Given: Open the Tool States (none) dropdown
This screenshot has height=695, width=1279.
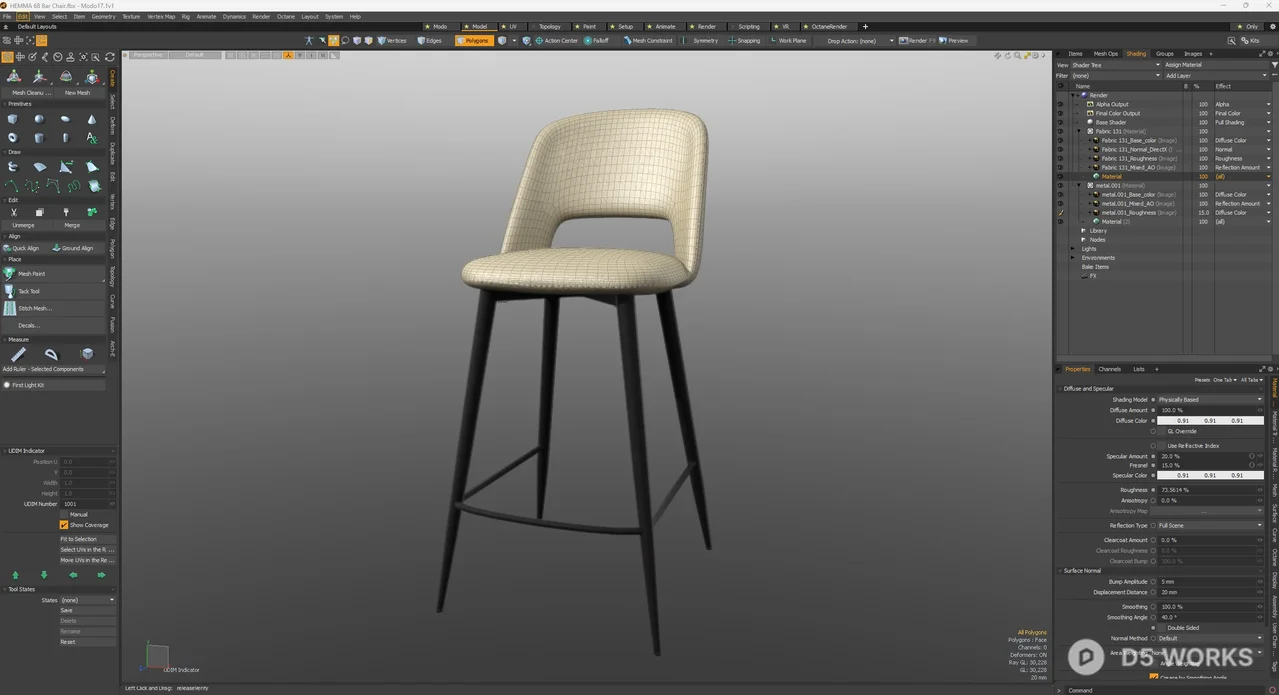Looking at the screenshot, I should (88, 600).
